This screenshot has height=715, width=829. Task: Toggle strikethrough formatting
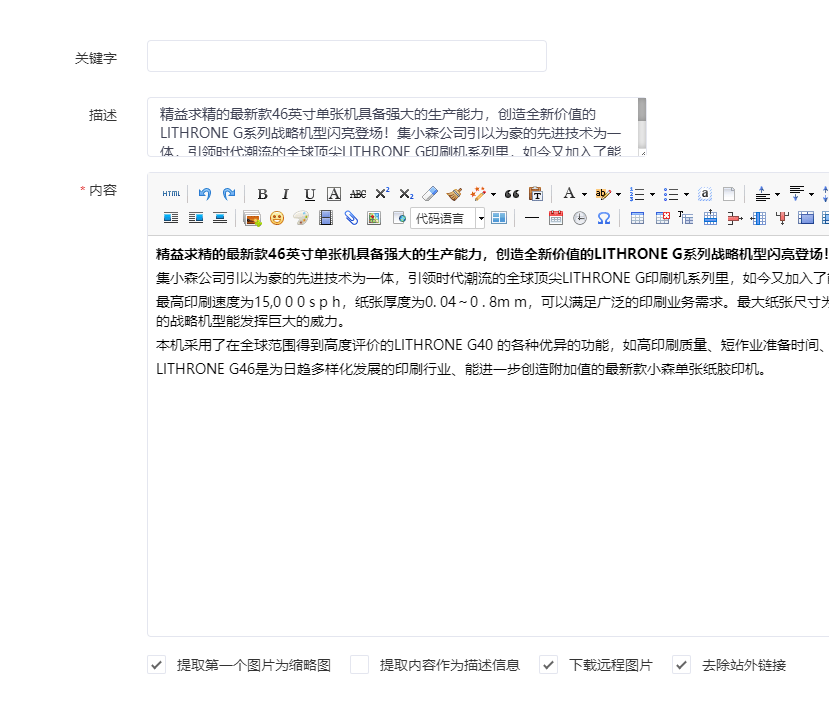358,194
